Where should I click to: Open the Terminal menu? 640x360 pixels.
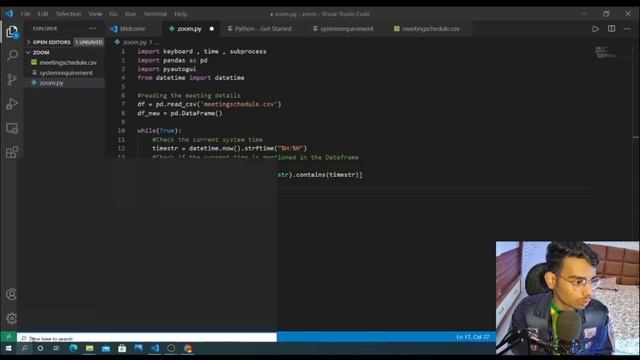point(155,14)
